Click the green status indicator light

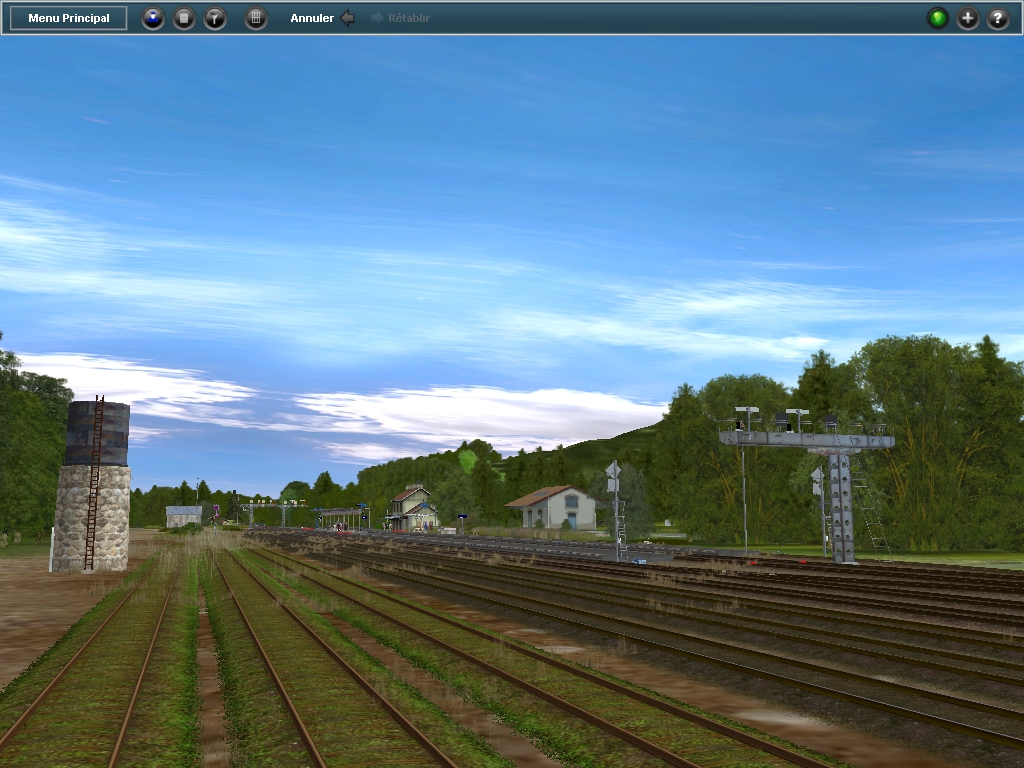click(938, 18)
